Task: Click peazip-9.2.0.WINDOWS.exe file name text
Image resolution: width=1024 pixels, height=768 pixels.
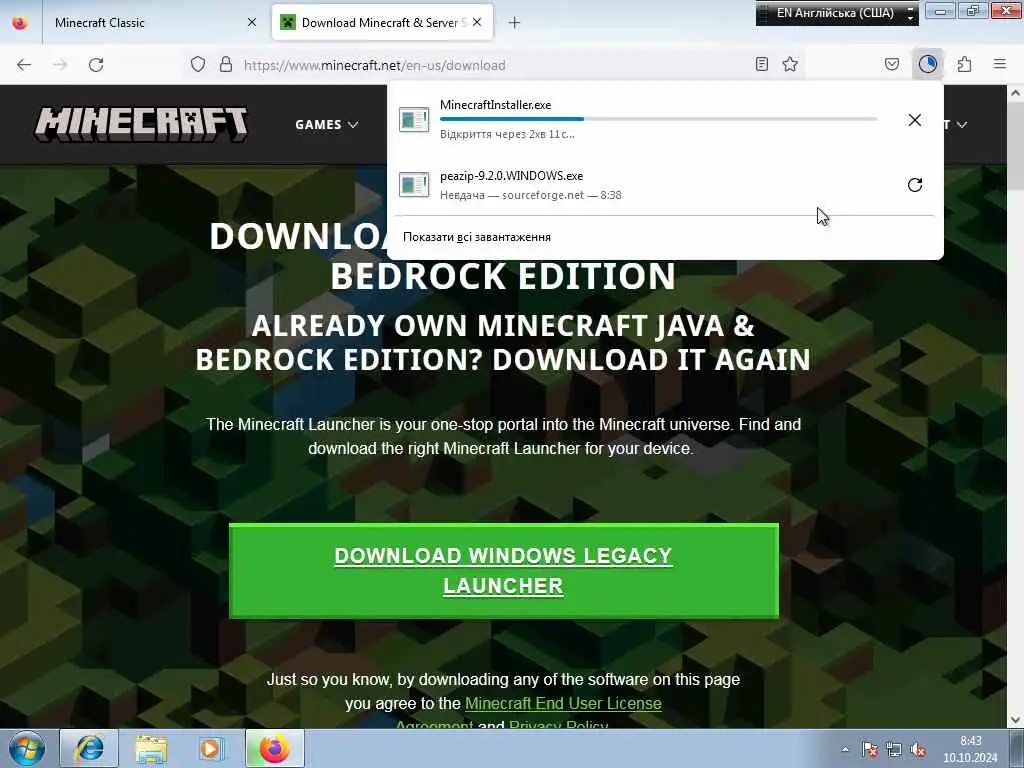Action: tap(511, 176)
